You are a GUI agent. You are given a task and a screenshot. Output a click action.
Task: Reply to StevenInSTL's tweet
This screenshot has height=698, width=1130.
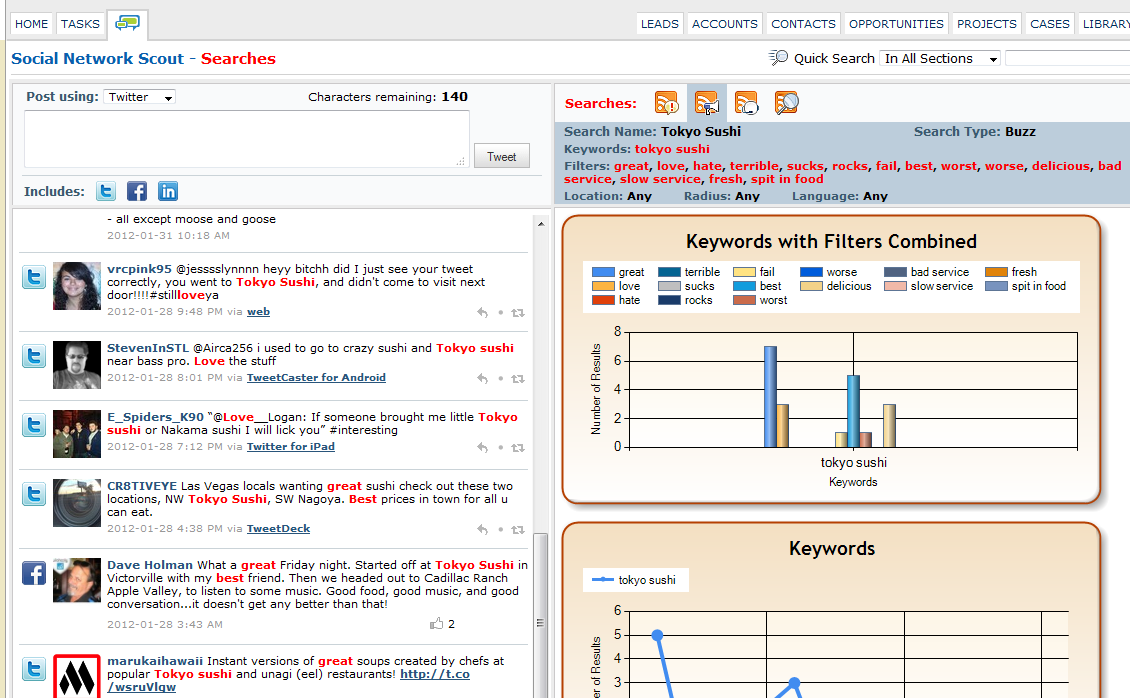point(482,378)
